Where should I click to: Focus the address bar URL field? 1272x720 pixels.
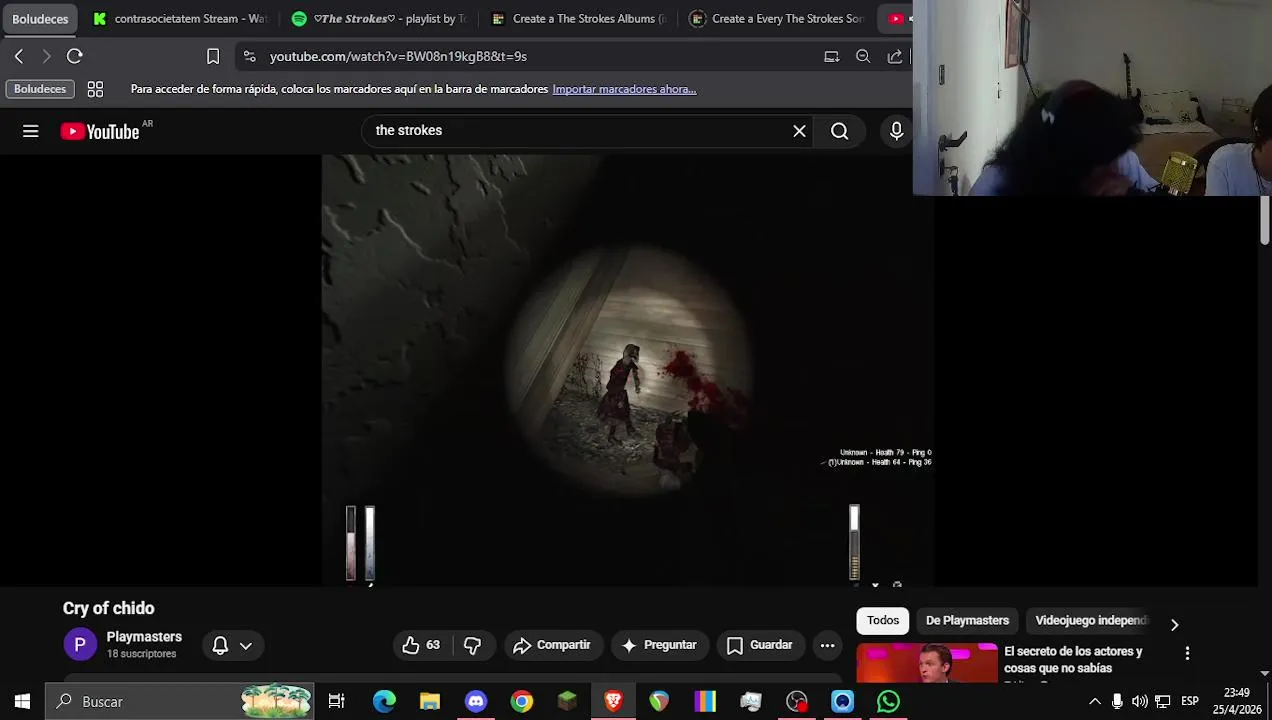point(540,56)
